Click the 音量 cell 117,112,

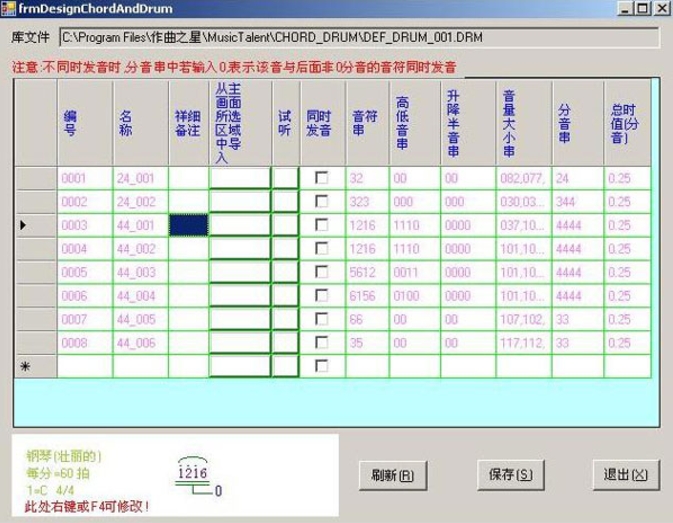click(x=524, y=342)
